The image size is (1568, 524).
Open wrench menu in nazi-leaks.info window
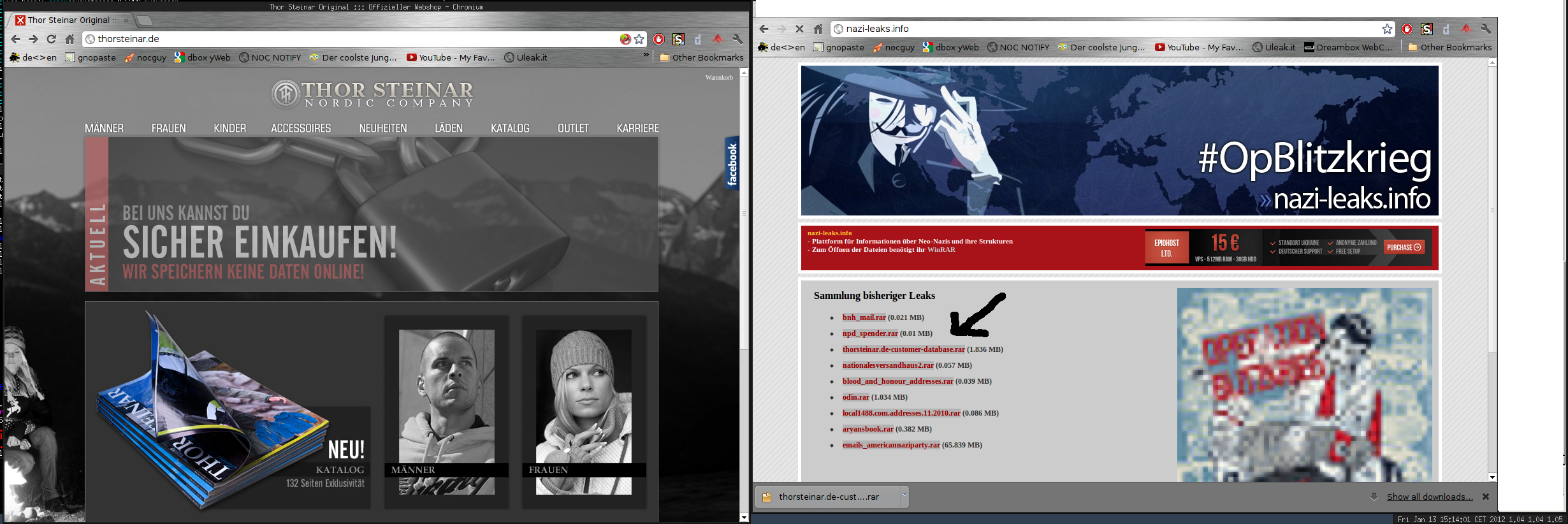[1486, 29]
